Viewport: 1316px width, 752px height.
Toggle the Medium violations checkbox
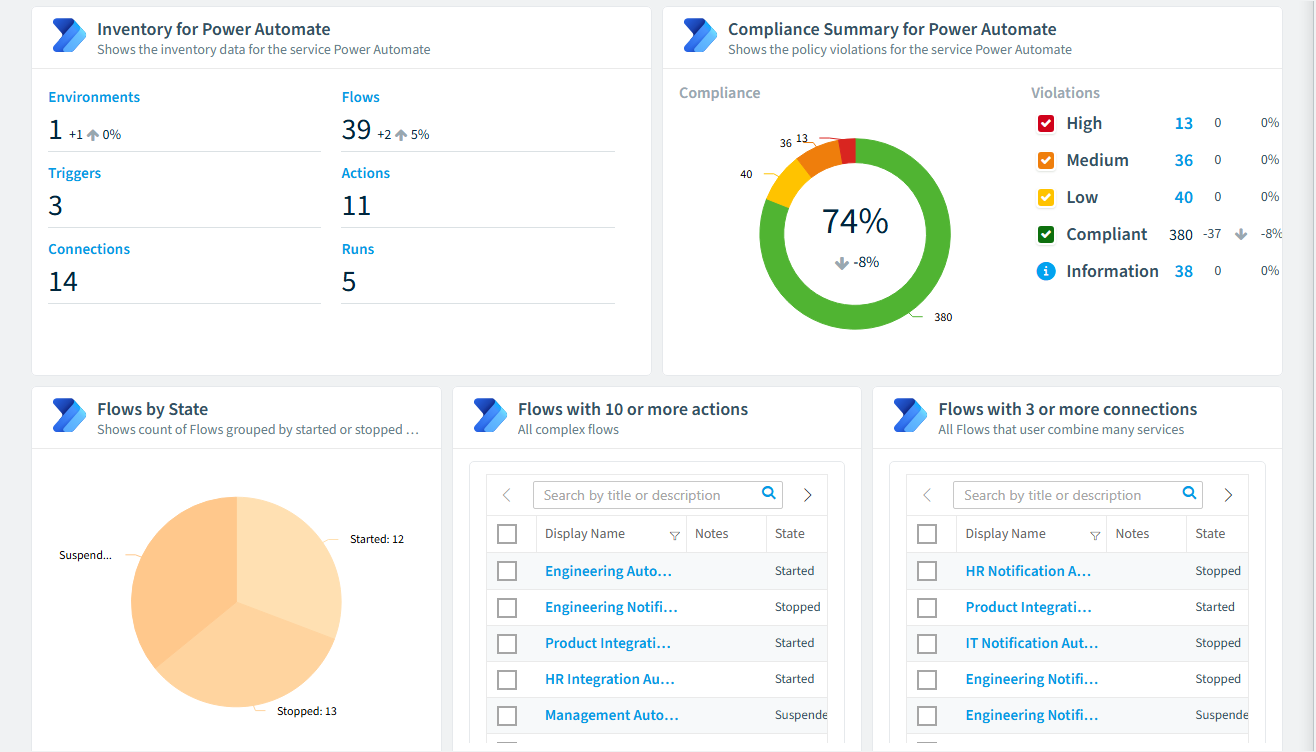(1046, 160)
